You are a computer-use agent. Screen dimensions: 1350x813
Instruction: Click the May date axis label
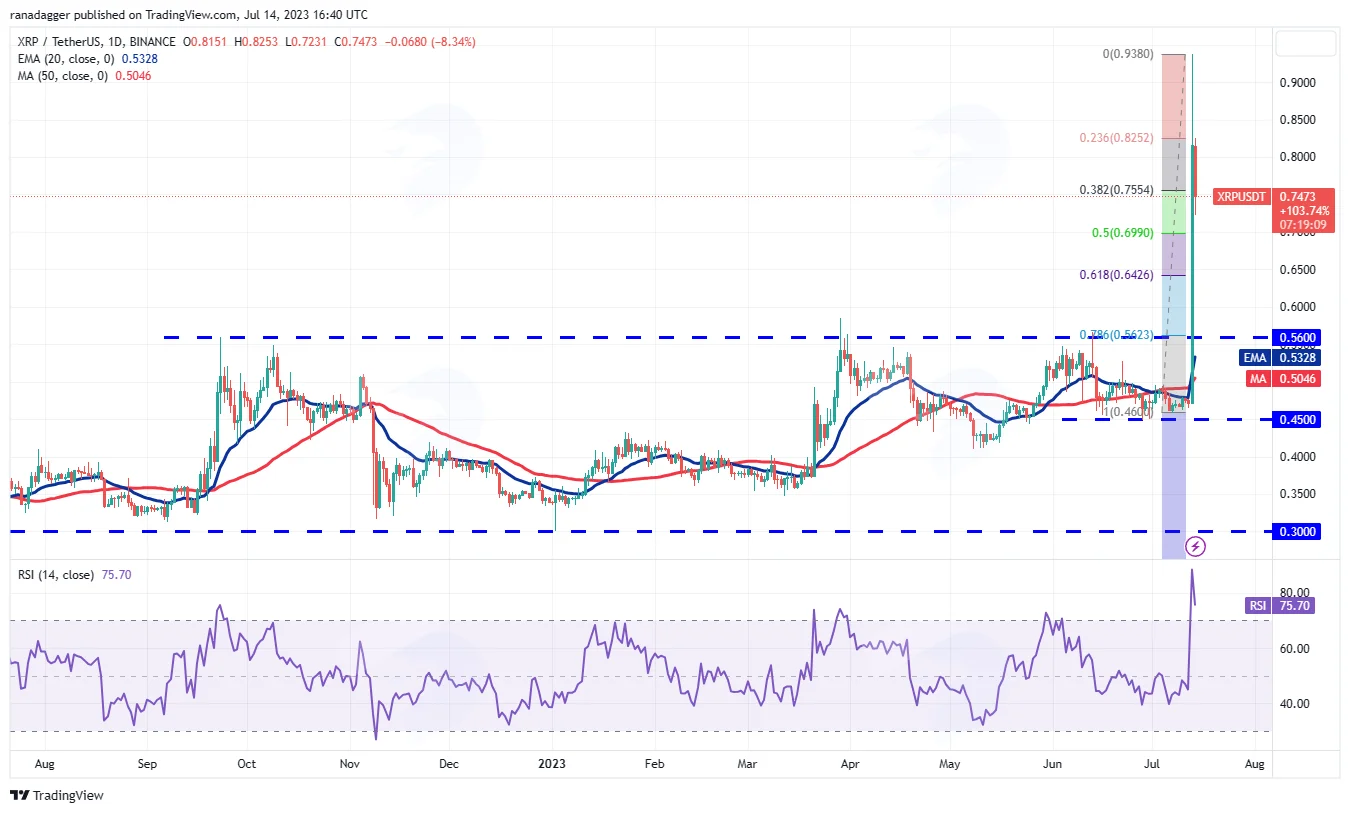point(949,764)
